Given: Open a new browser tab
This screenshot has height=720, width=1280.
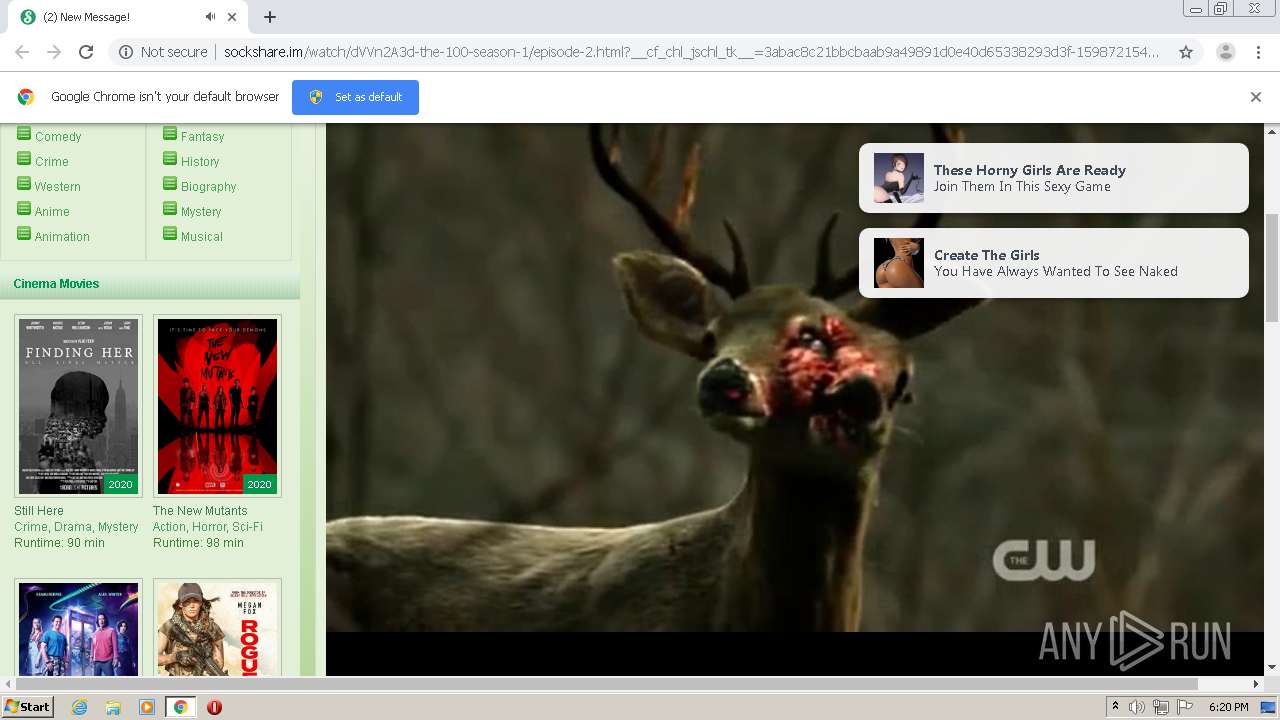Looking at the screenshot, I should (270, 17).
